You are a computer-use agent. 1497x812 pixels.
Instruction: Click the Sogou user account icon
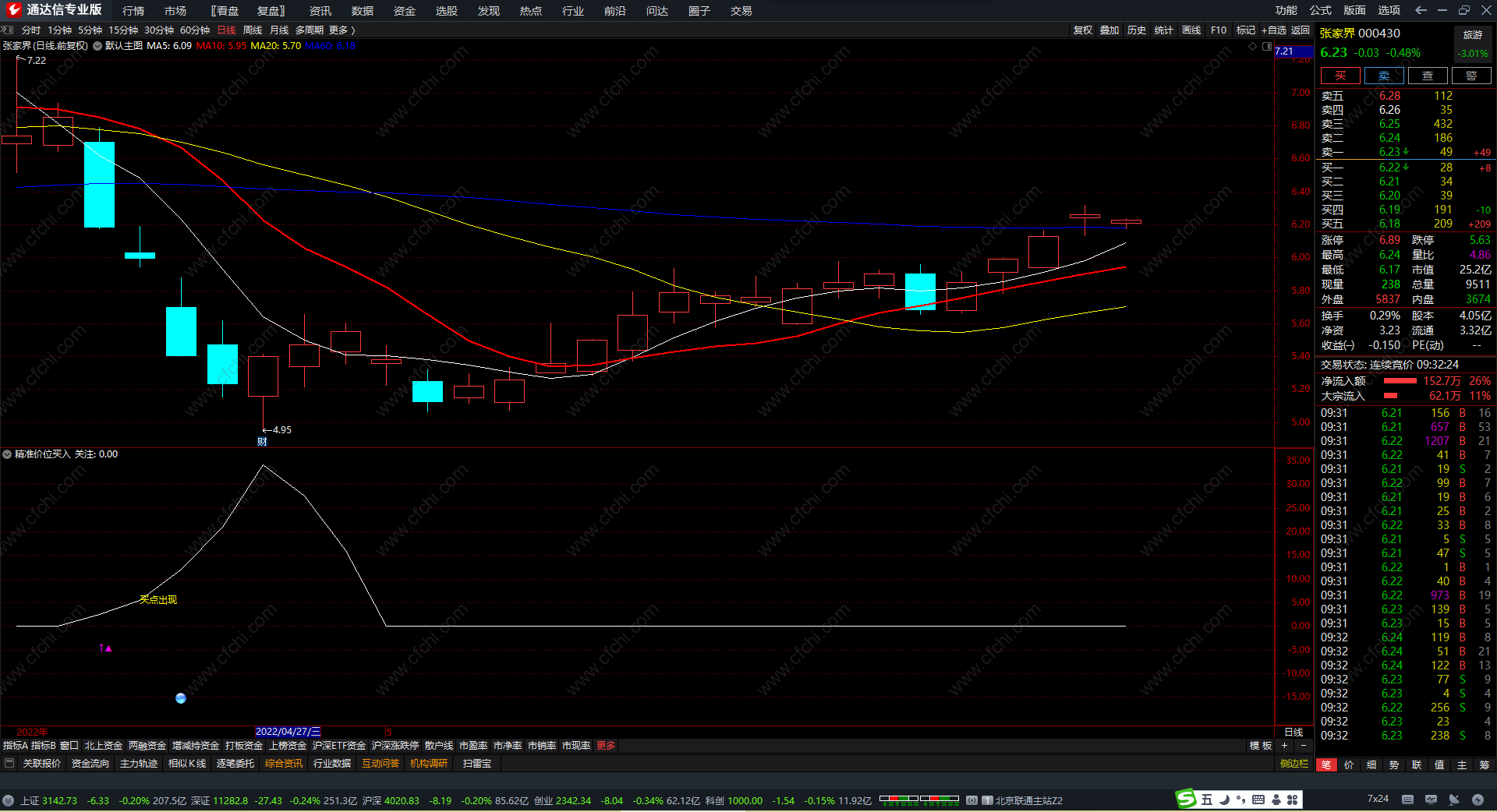[1276, 800]
